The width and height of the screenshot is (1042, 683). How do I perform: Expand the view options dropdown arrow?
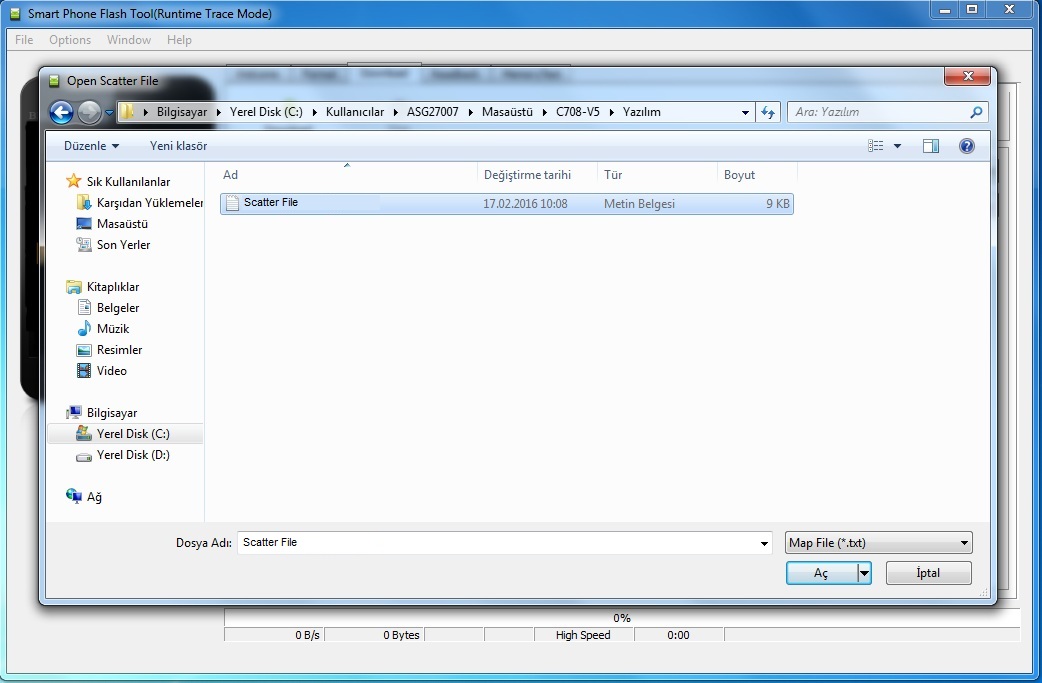(x=897, y=146)
